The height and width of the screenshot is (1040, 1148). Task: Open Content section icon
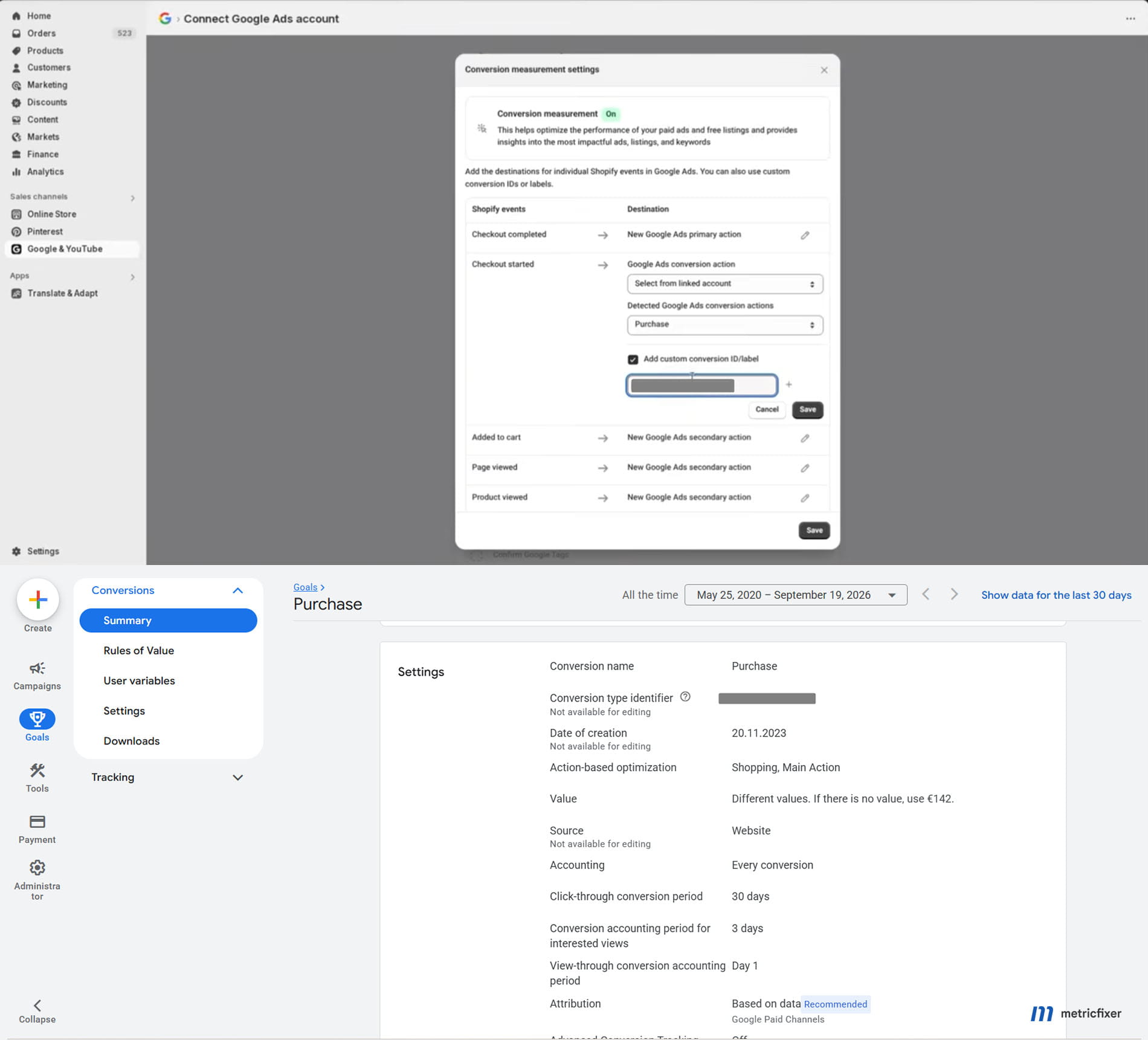[x=16, y=120]
